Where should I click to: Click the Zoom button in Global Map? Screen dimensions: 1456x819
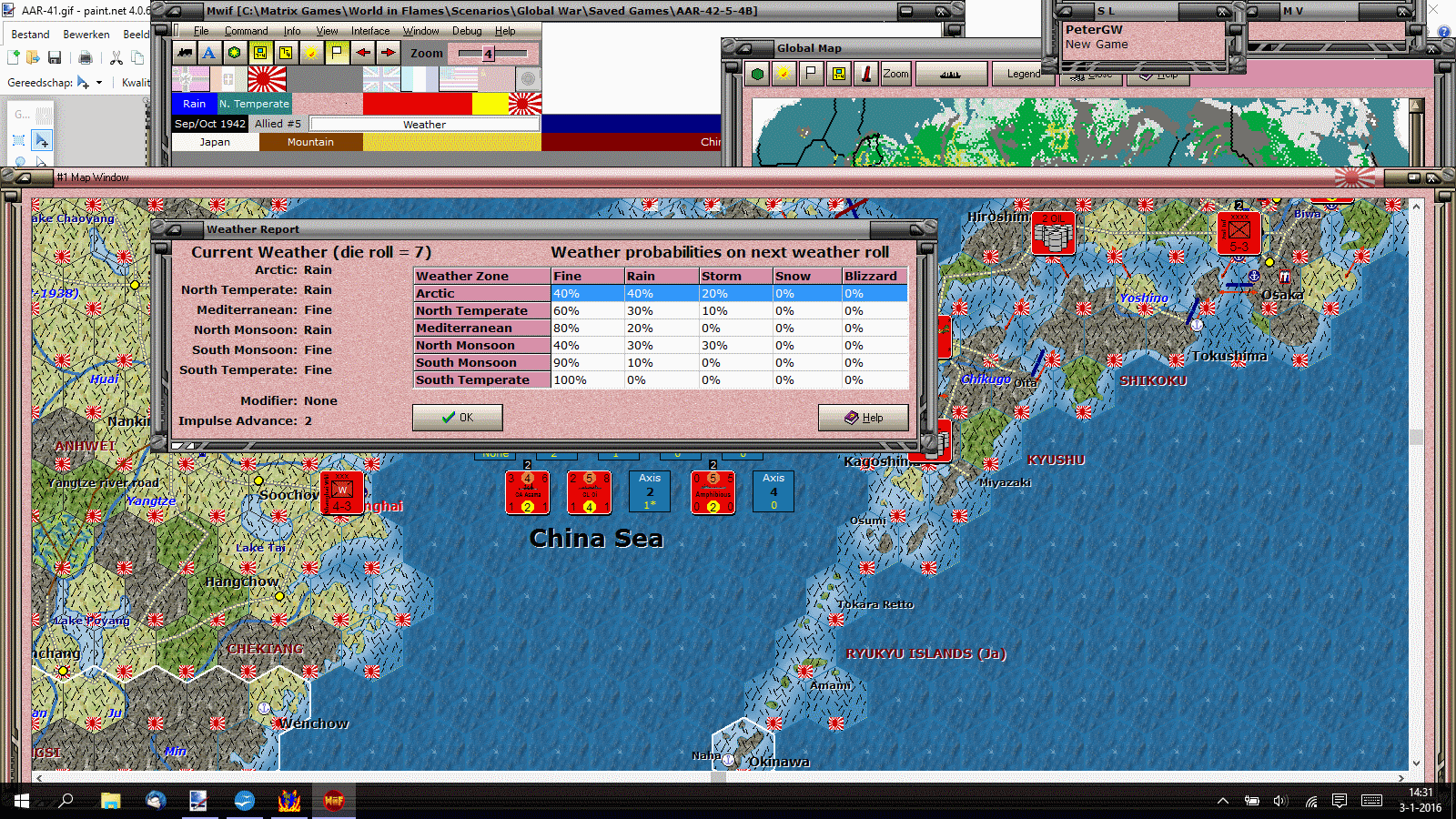[x=895, y=74]
